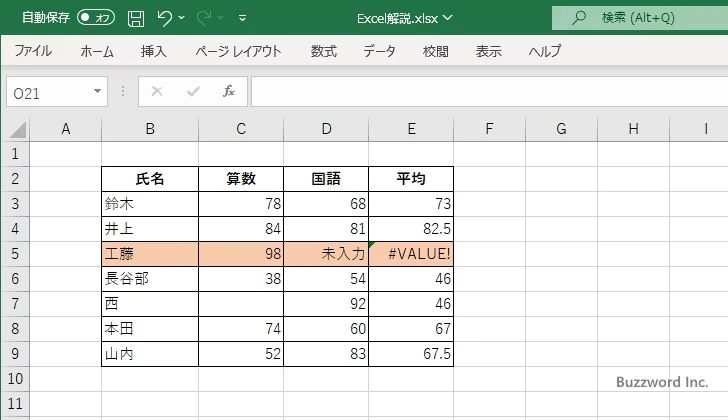Open the ファイル tab
Image resolution: width=728 pixels, height=420 pixels.
pos(32,51)
